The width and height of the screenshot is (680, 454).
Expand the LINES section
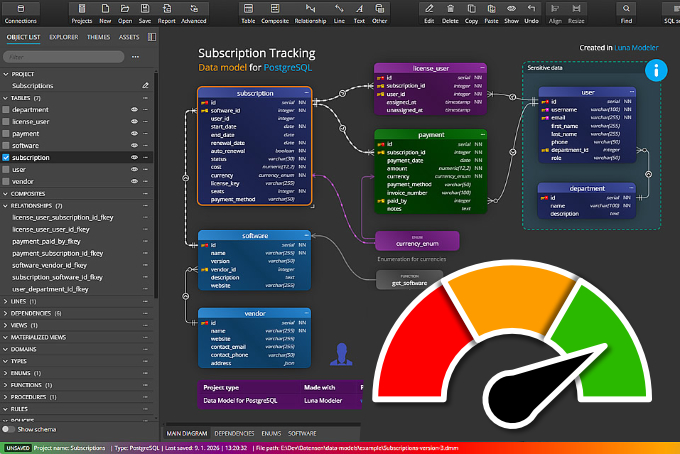[6, 301]
